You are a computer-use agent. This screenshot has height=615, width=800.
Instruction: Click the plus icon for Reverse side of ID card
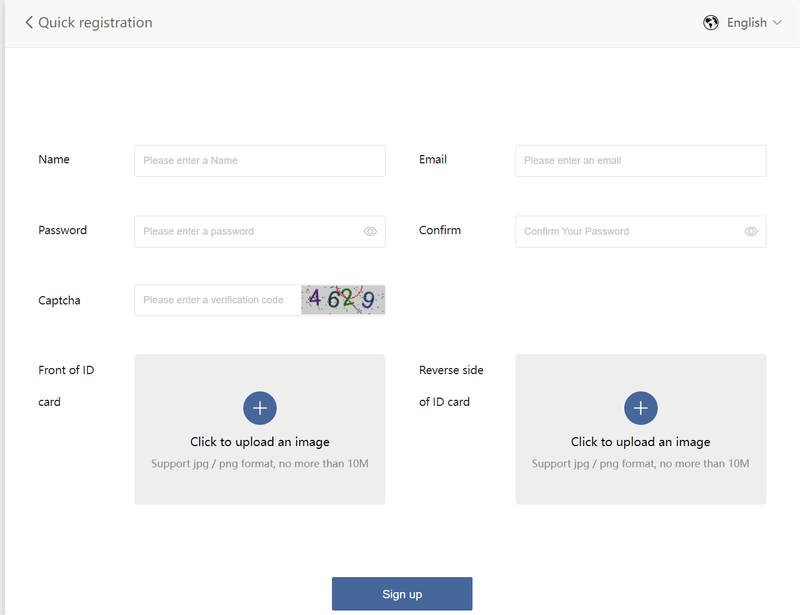640,408
